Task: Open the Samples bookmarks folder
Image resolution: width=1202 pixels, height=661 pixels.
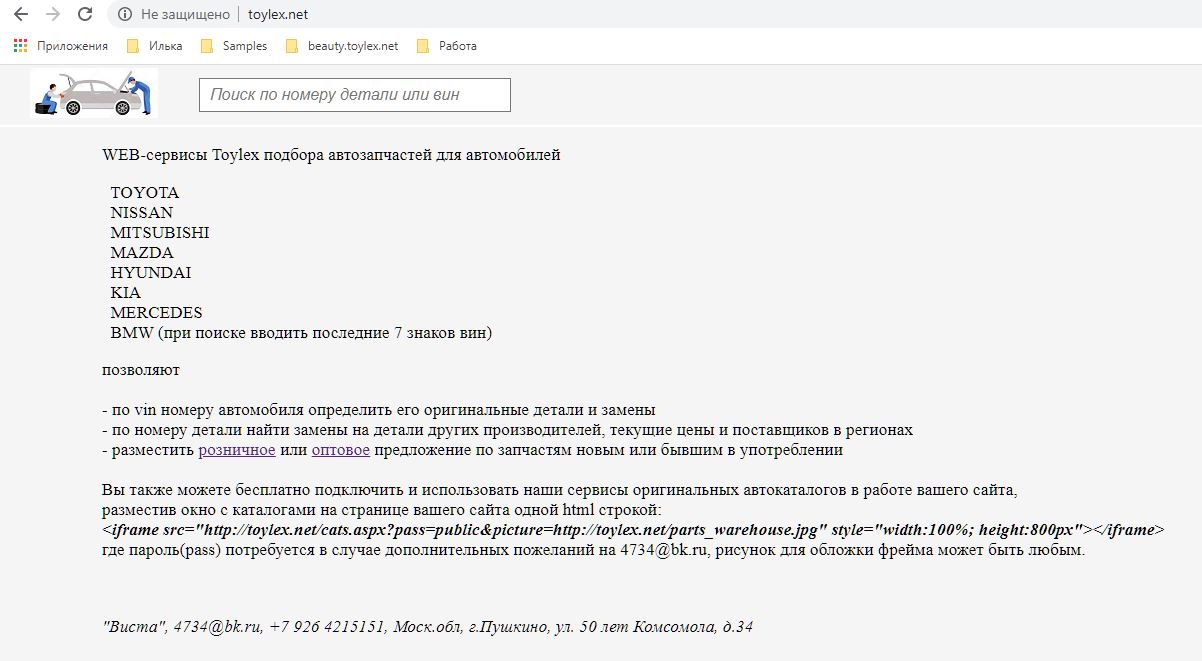Action: [234, 46]
